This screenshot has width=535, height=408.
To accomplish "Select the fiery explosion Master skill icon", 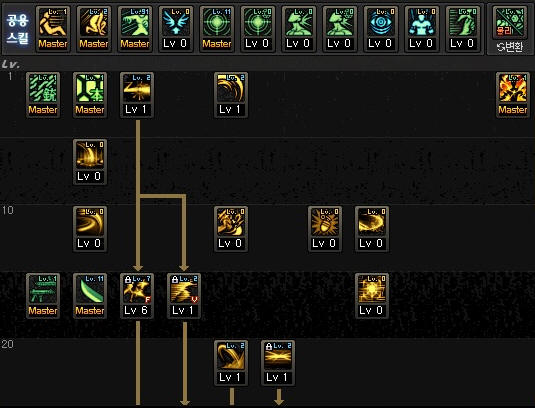I will [x=512, y=95].
